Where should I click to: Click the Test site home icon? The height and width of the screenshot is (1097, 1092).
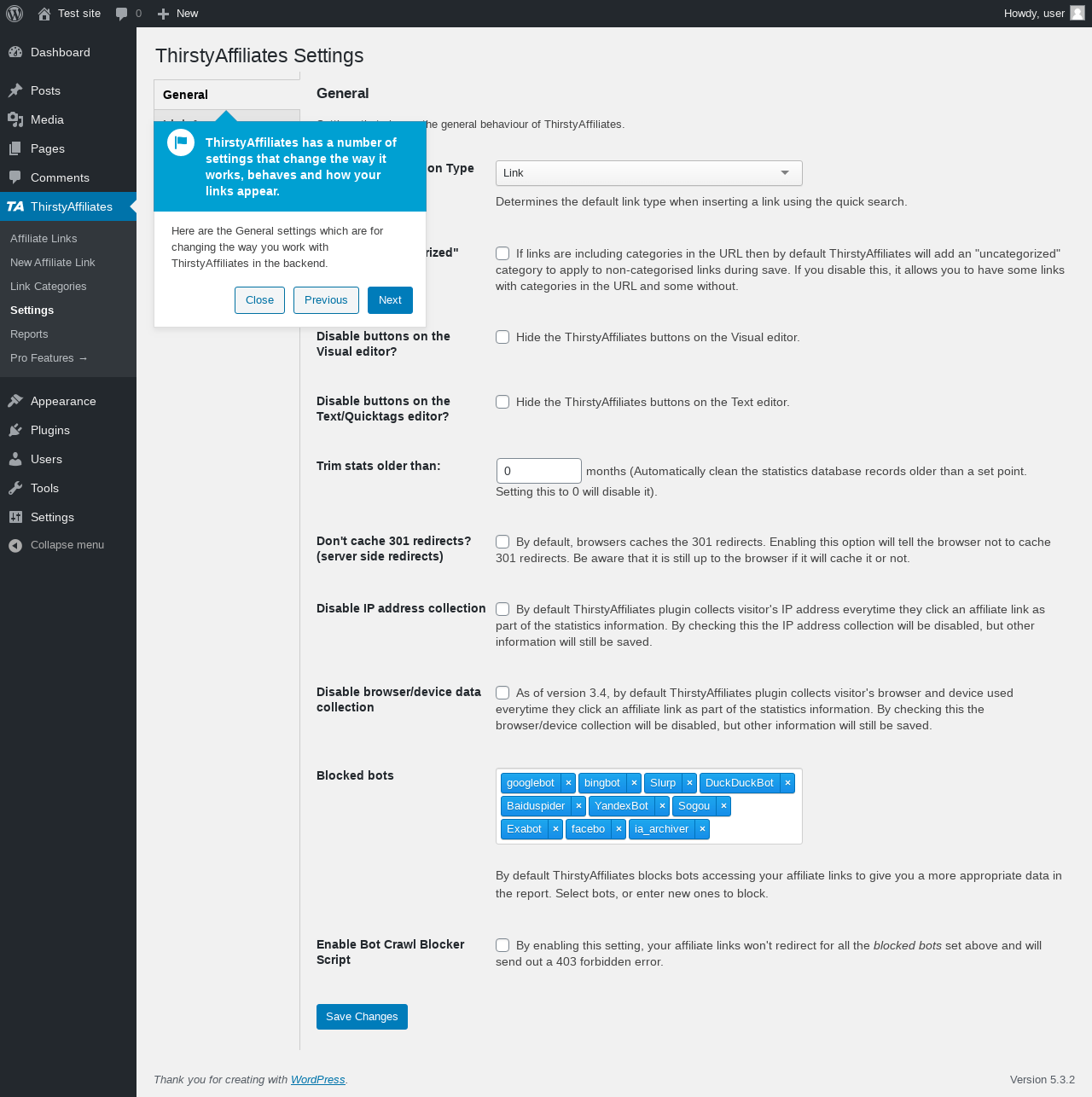click(44, 14)
